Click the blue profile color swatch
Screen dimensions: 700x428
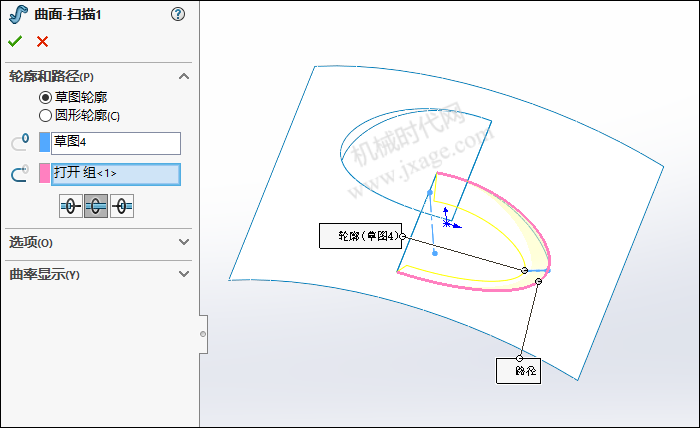tap(45, 142)
